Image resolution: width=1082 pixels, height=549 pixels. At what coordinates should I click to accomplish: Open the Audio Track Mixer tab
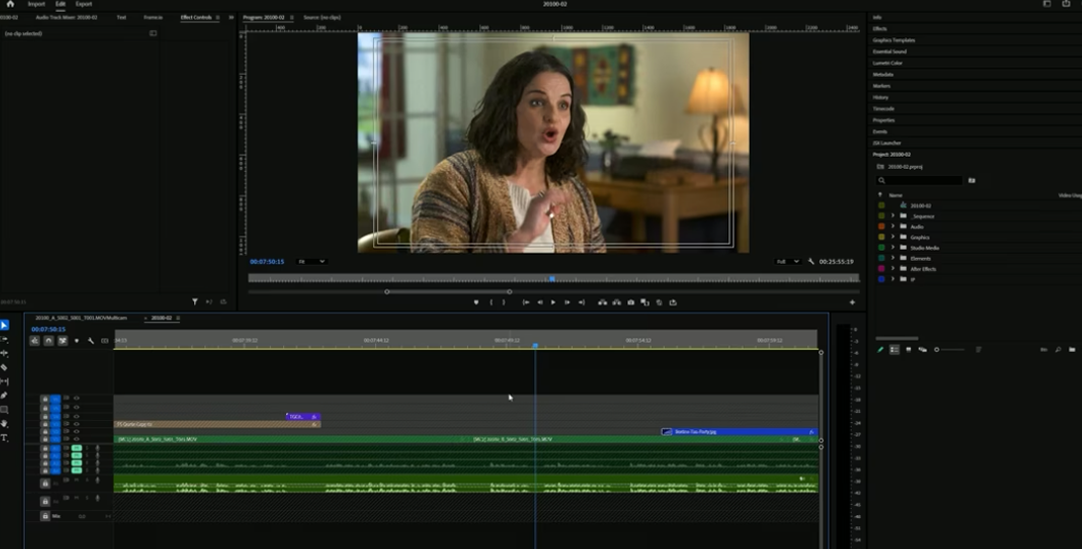pyautogui.click(x=66, y=17)
